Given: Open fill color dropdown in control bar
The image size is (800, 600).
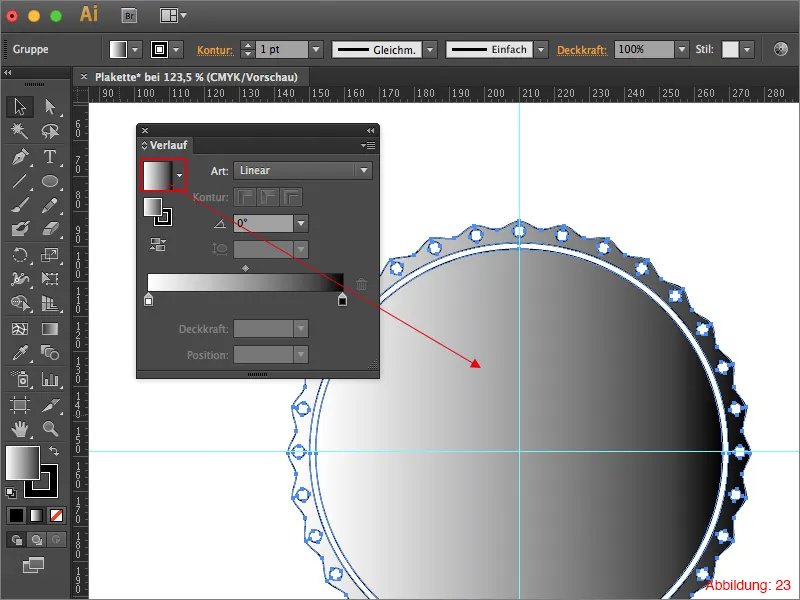Looking at the screenshot, I should [135, 49].
